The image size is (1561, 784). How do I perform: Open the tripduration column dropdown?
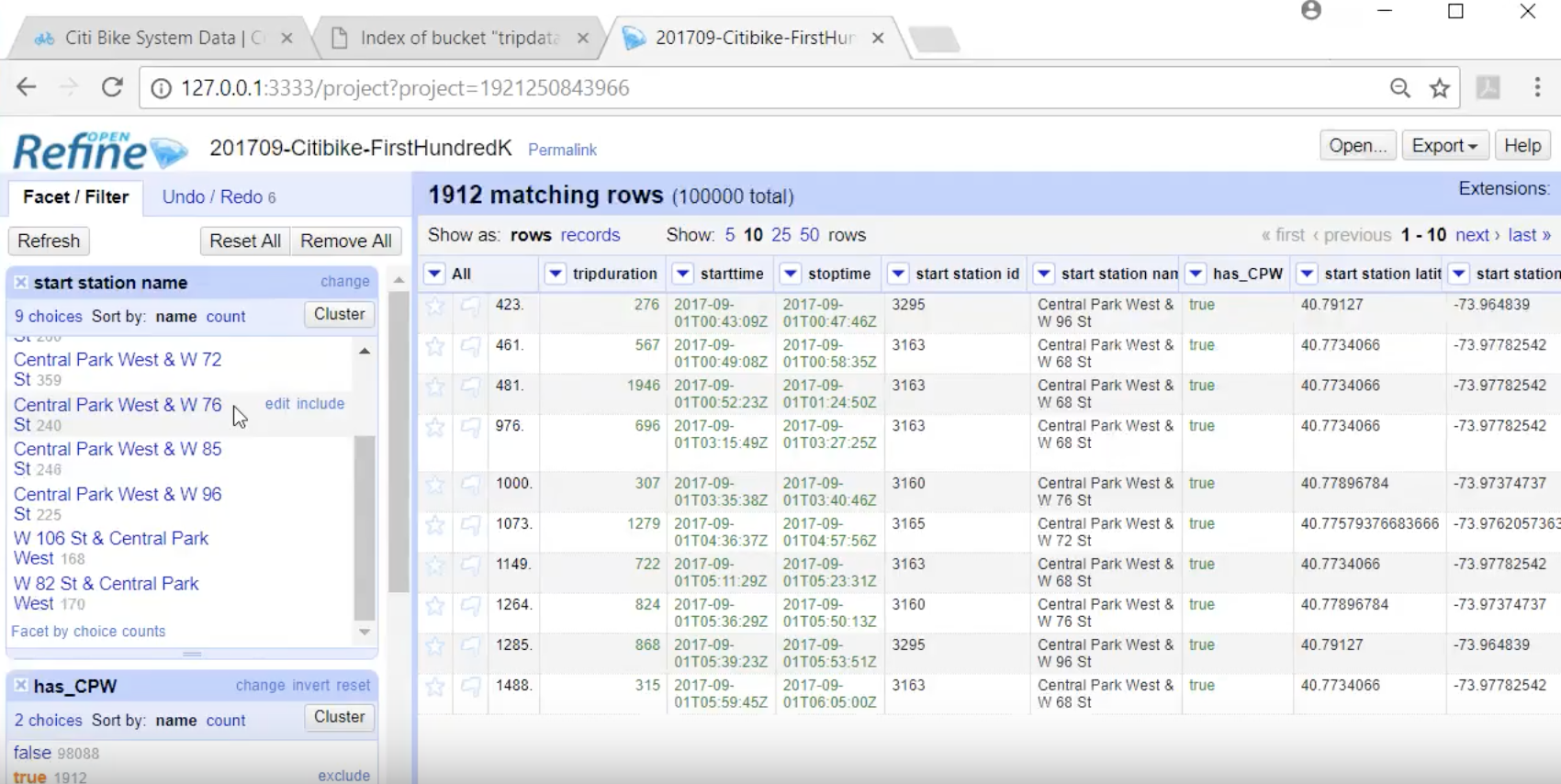[555, 274]
